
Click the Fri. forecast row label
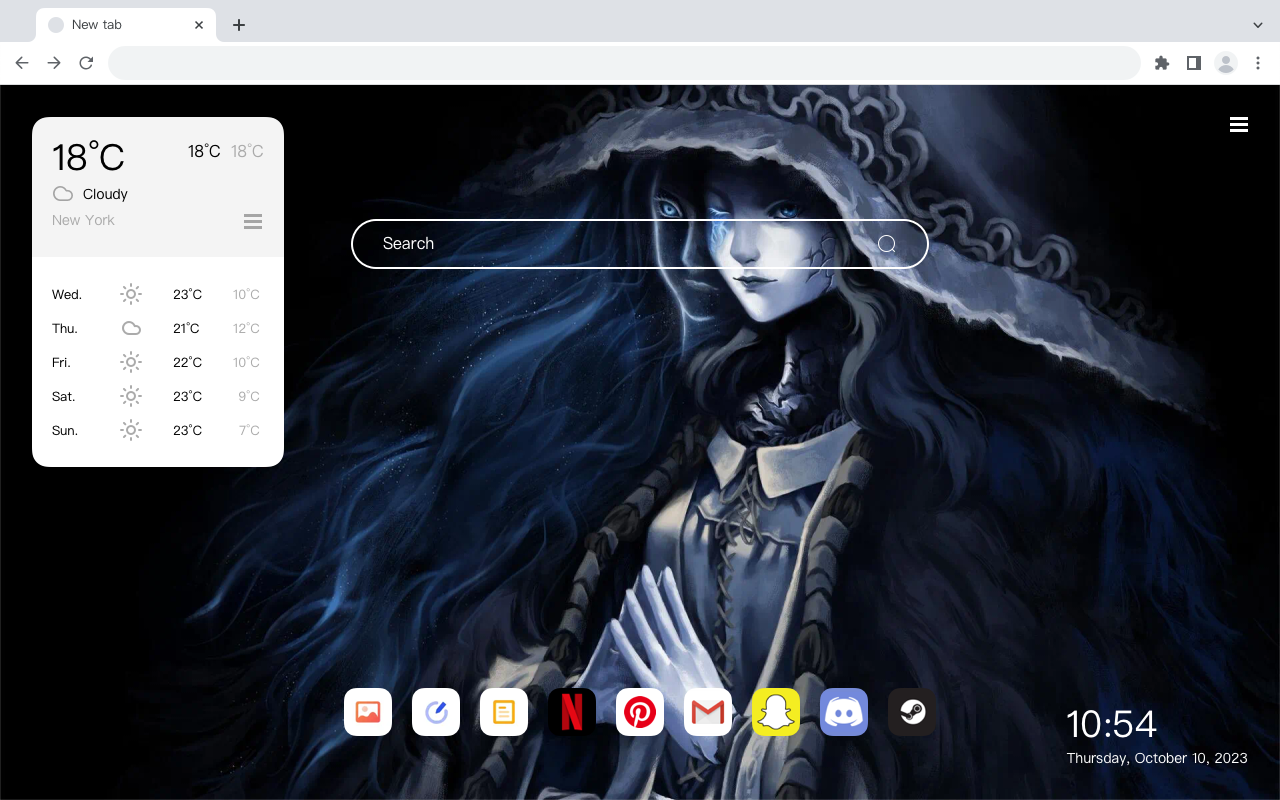(61, 362)
